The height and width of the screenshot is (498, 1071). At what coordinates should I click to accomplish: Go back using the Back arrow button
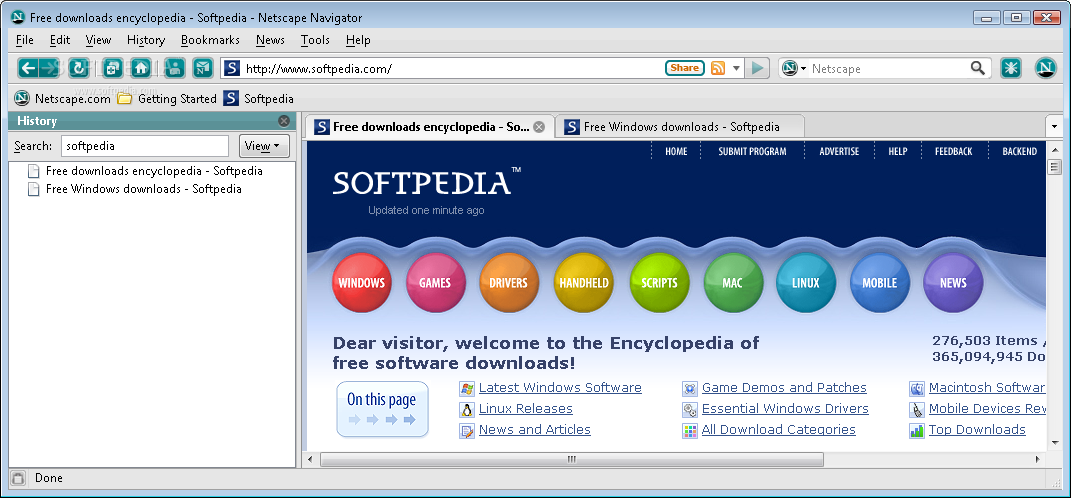coord(27,68)
